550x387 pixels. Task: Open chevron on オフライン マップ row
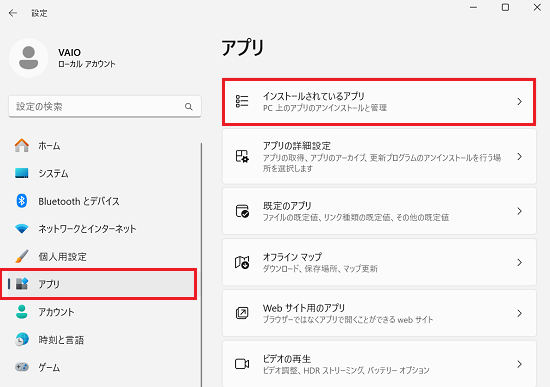coord(519,262)
